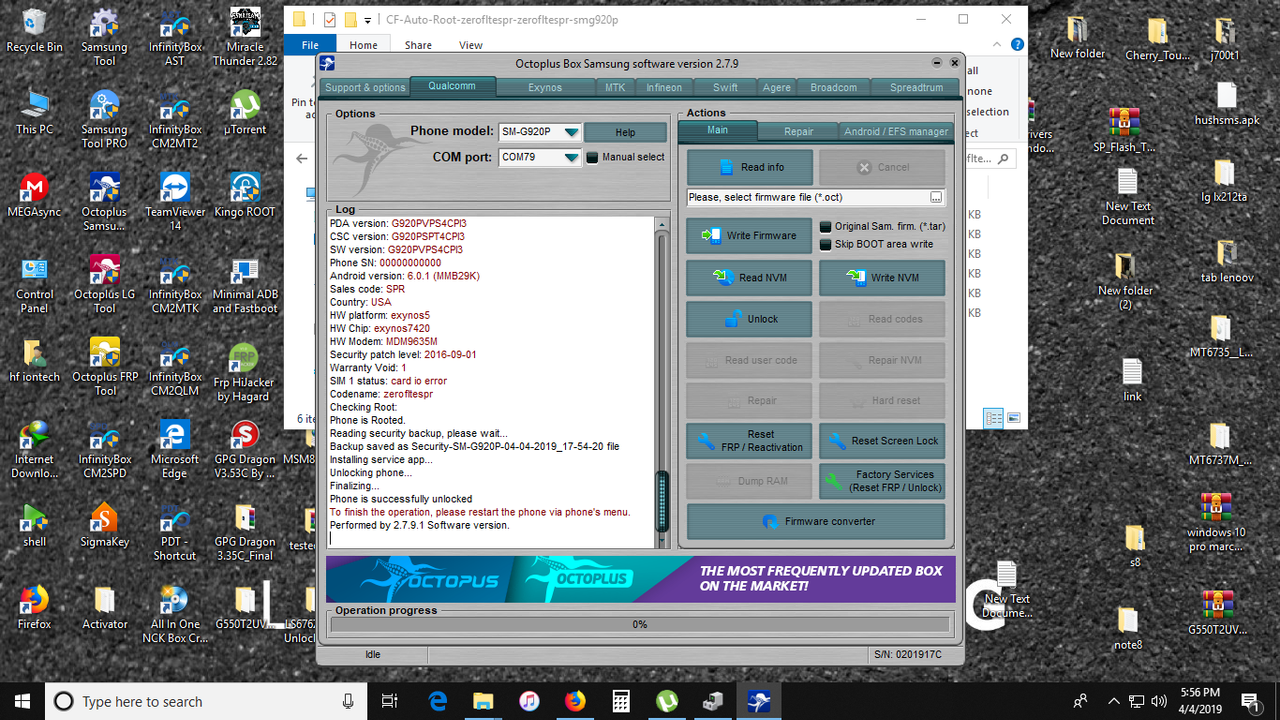Screen dimensions: 1280x720
Task: Open the View ribbon tab in Explorer
Action: pyautogui.click(x=470, y=45)
